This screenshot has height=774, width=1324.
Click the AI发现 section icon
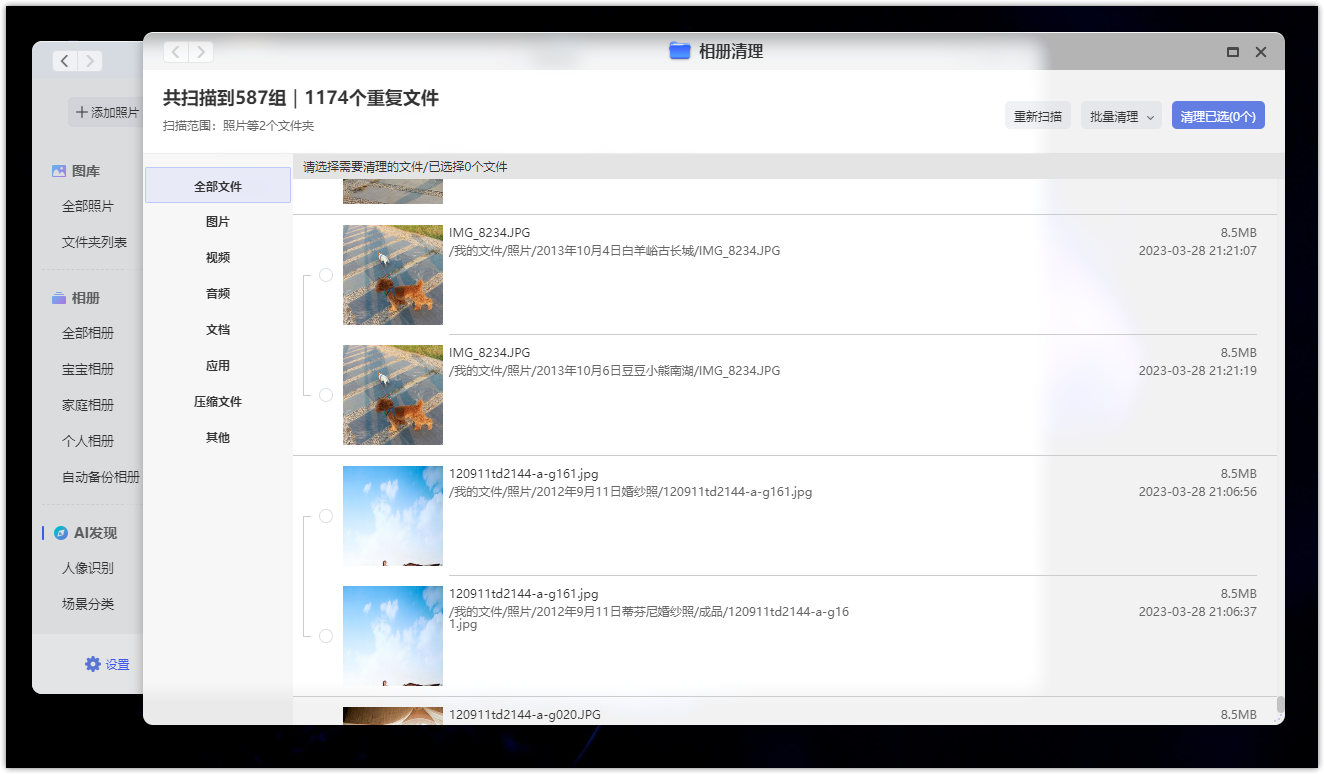[x=61, y=533]
